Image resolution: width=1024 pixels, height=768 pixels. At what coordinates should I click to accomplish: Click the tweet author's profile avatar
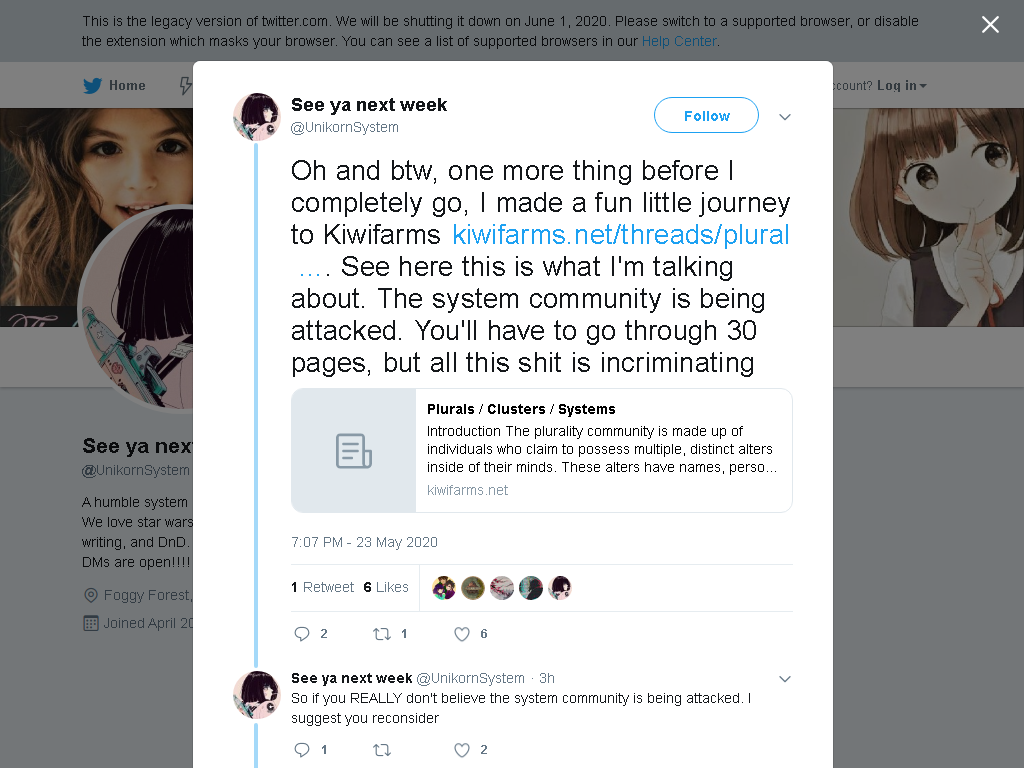coord(257,117)
